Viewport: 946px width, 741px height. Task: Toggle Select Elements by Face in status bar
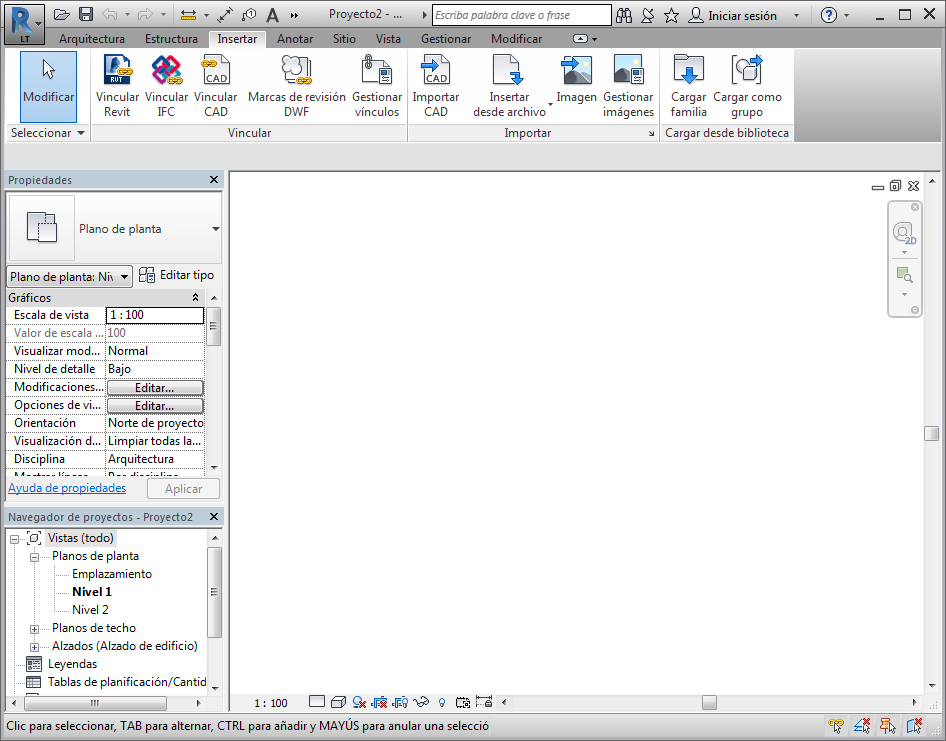click(x=915, y=725)
